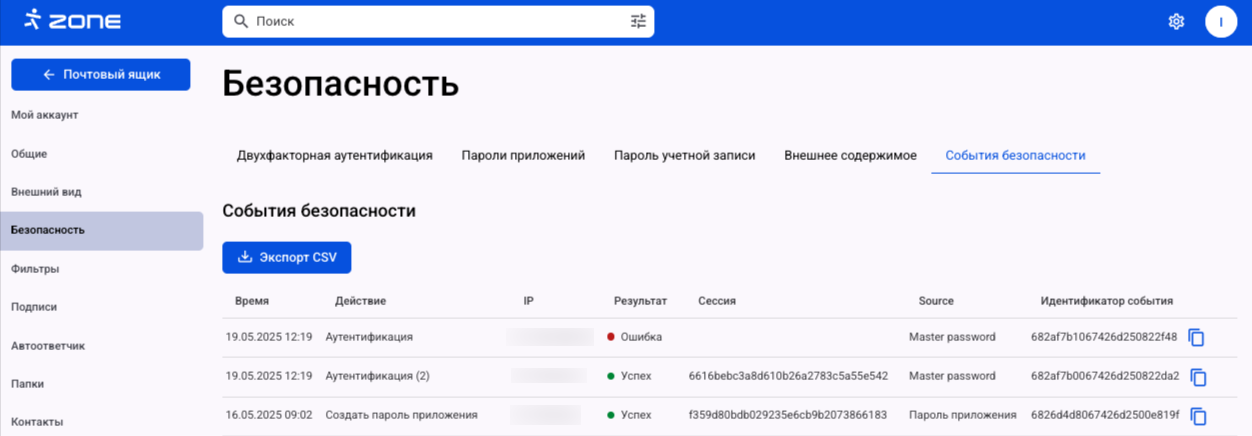1252x436 pixels.
Task: Click the magnifier search icon
Action: (x=240, y=21)
